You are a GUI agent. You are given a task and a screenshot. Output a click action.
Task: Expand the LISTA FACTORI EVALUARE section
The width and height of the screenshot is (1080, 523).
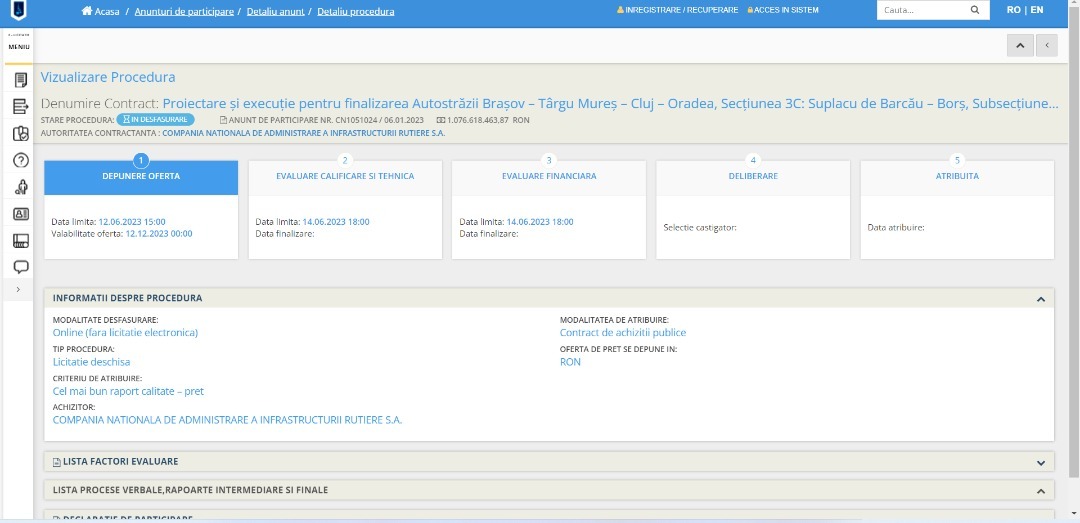1041,462
